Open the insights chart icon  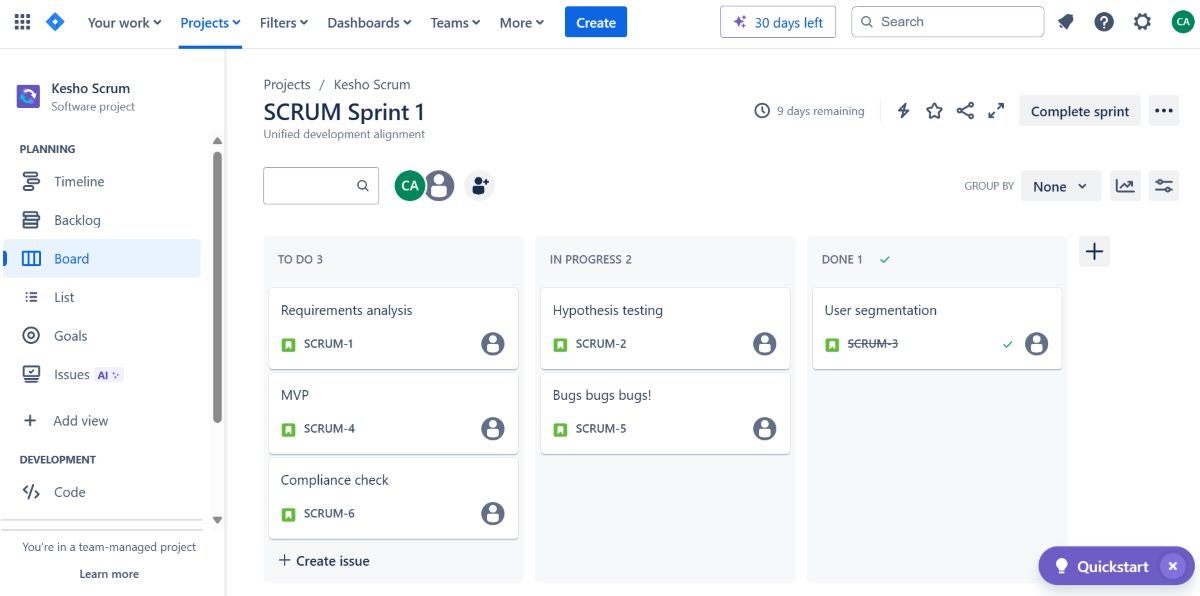1125,186
